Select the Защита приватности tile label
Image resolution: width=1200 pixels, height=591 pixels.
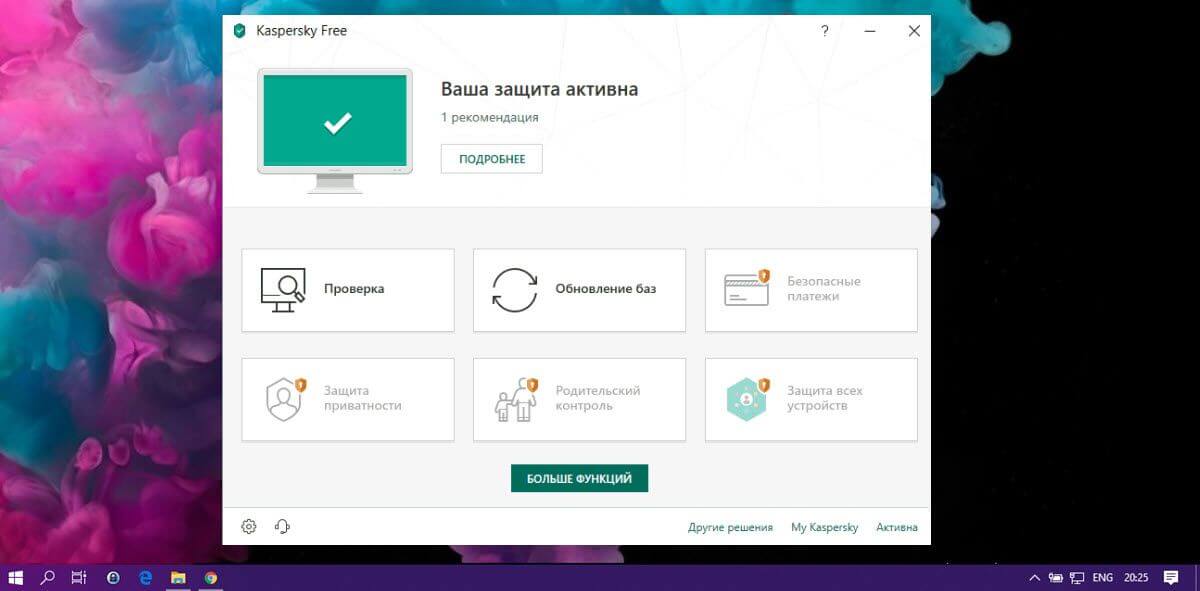(x=363, y=398)
